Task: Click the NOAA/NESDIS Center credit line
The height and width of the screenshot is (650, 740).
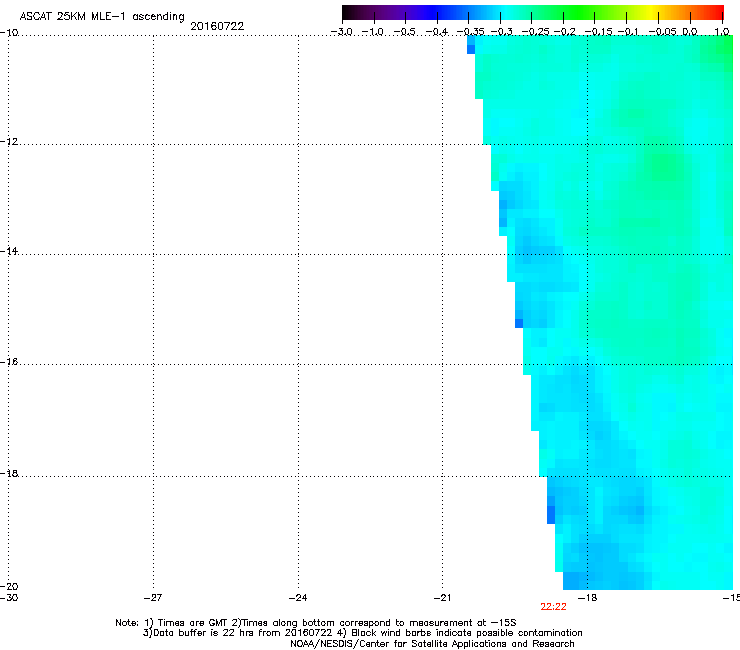Action: [x=432, y=644]
